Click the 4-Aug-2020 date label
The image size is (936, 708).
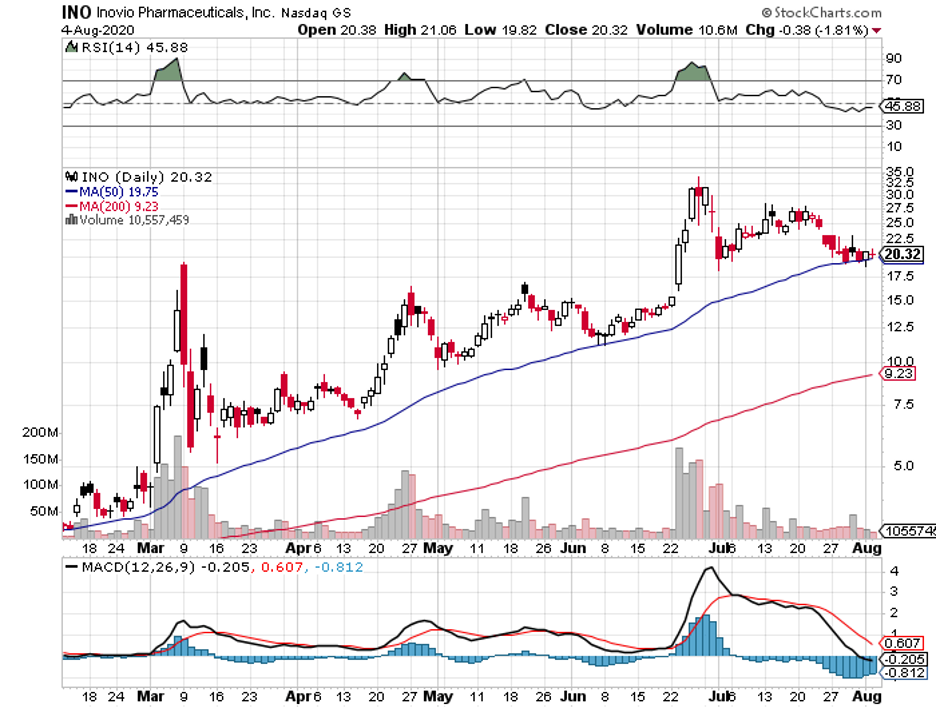click(98, 30)
